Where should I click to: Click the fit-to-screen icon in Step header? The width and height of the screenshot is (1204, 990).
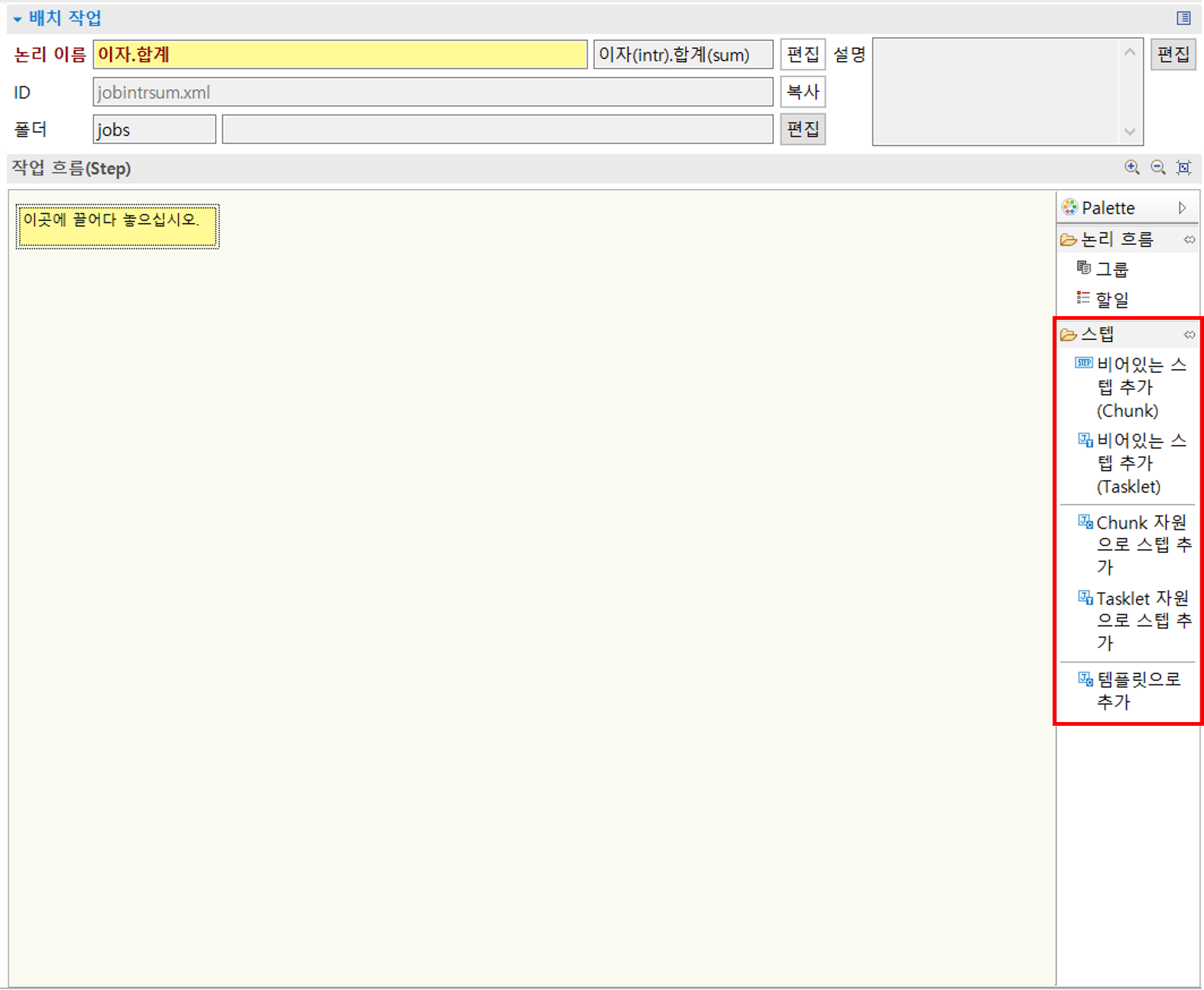coord(1184,167)
